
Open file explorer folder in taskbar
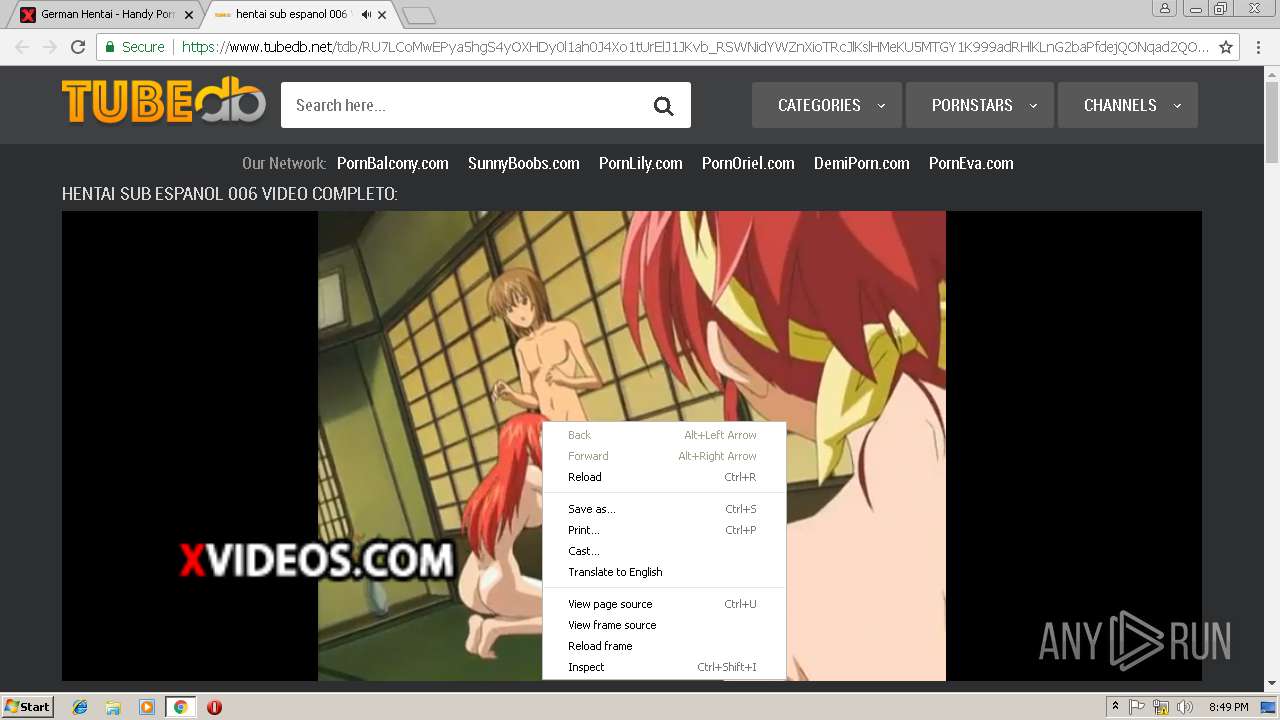[113, 707]
